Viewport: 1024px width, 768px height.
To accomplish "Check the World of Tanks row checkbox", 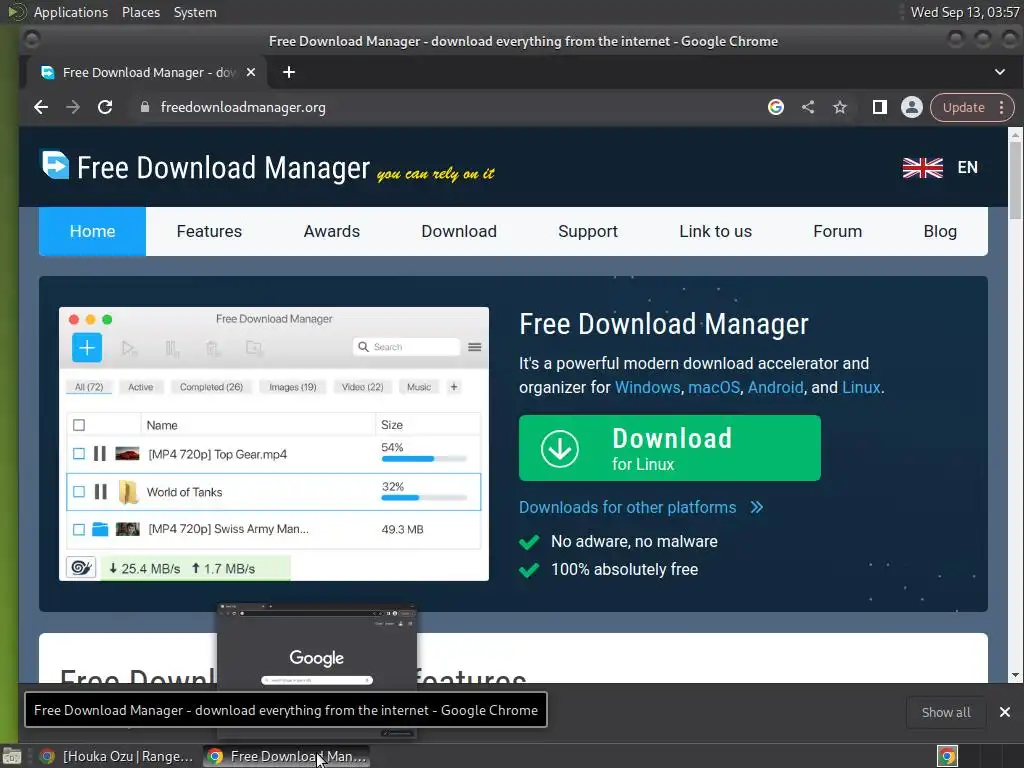I will coord(79,492).
